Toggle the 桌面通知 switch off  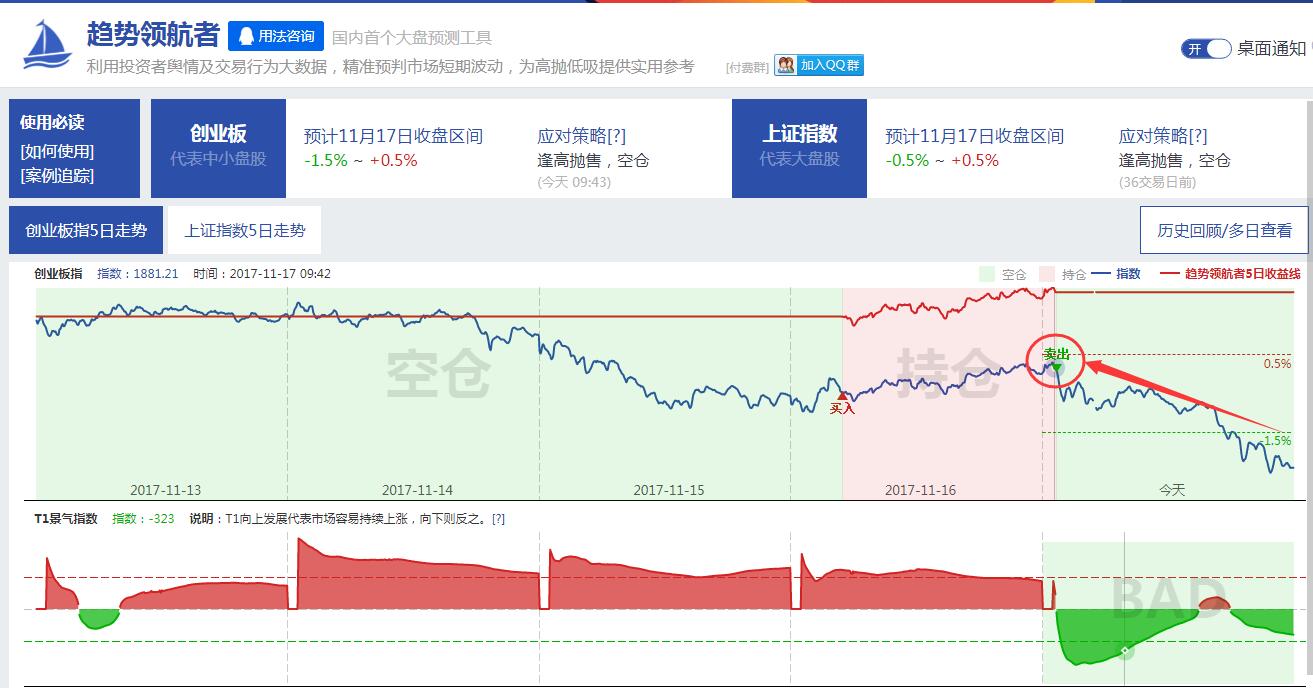(1205, 48)
